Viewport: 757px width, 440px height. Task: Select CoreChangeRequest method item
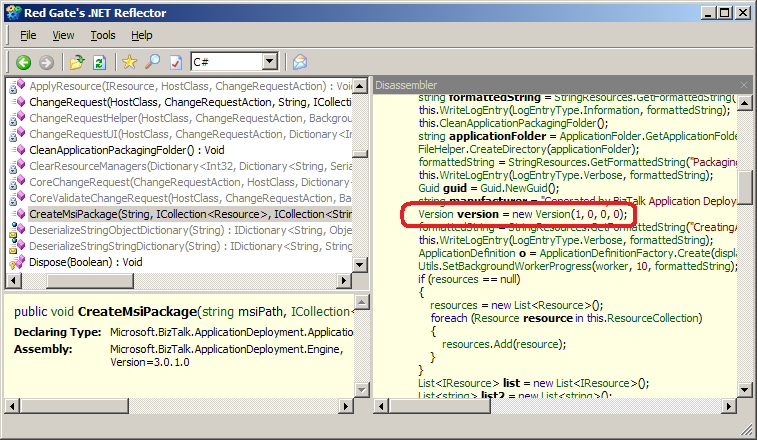[189, 182]
